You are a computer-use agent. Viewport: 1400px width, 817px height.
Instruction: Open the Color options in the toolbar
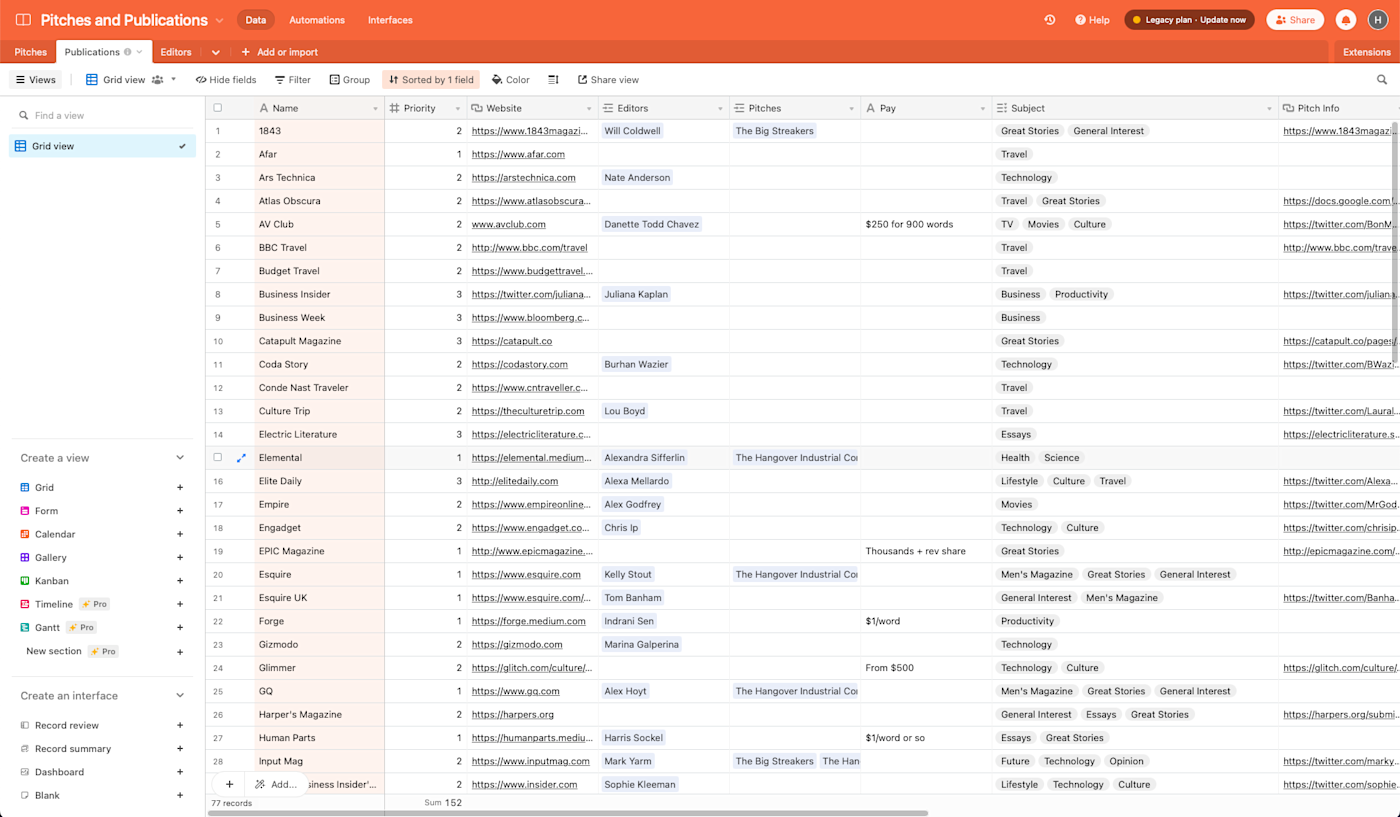pyautogui.click(x=510, y=80)
